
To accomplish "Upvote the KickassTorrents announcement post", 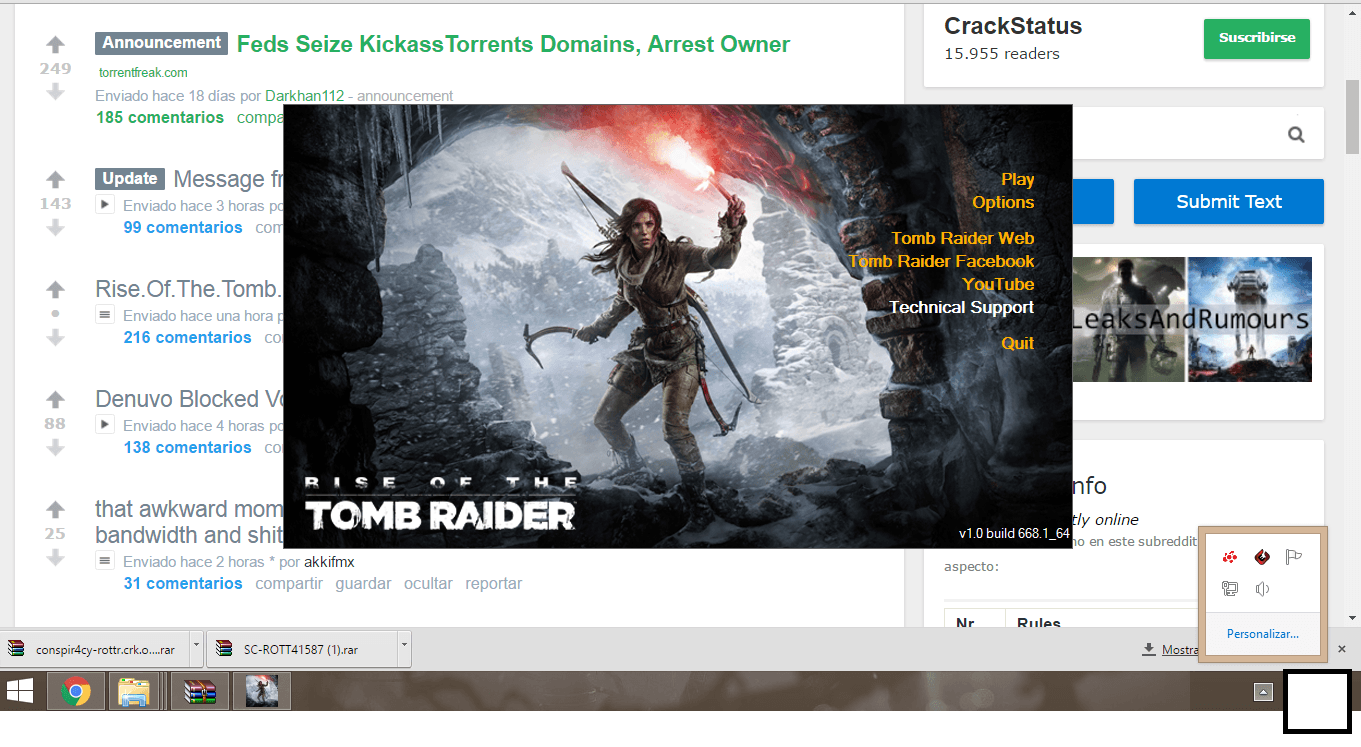I will (55, 45).
